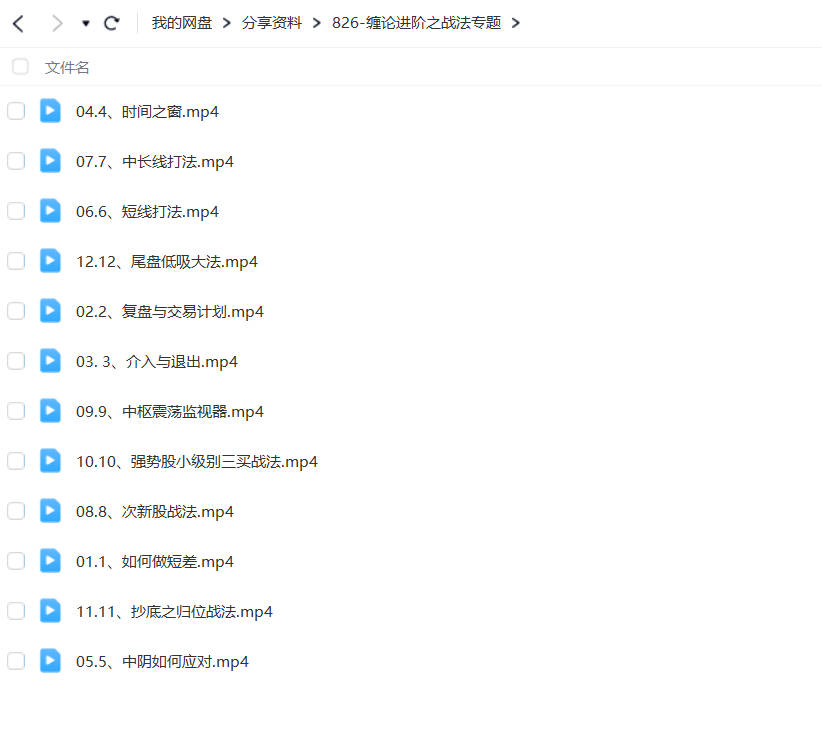Check the box for 04.4、时间之窗.mp4
Screen dimensions: 822x748
pyautogui.click(x=16, y=111)
